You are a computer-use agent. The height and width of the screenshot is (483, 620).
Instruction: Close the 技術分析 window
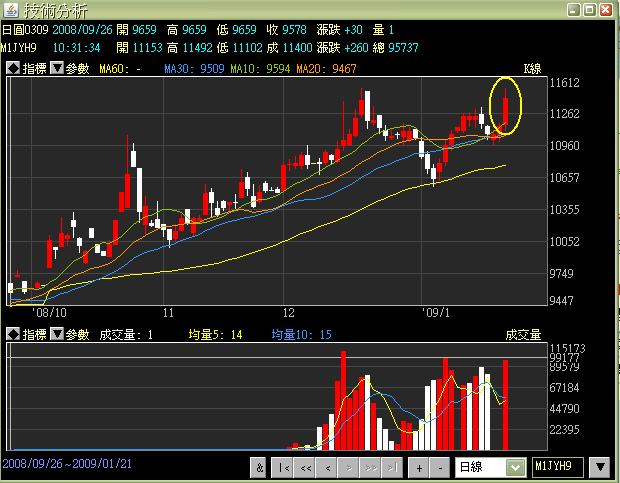(x=606, y=10)
